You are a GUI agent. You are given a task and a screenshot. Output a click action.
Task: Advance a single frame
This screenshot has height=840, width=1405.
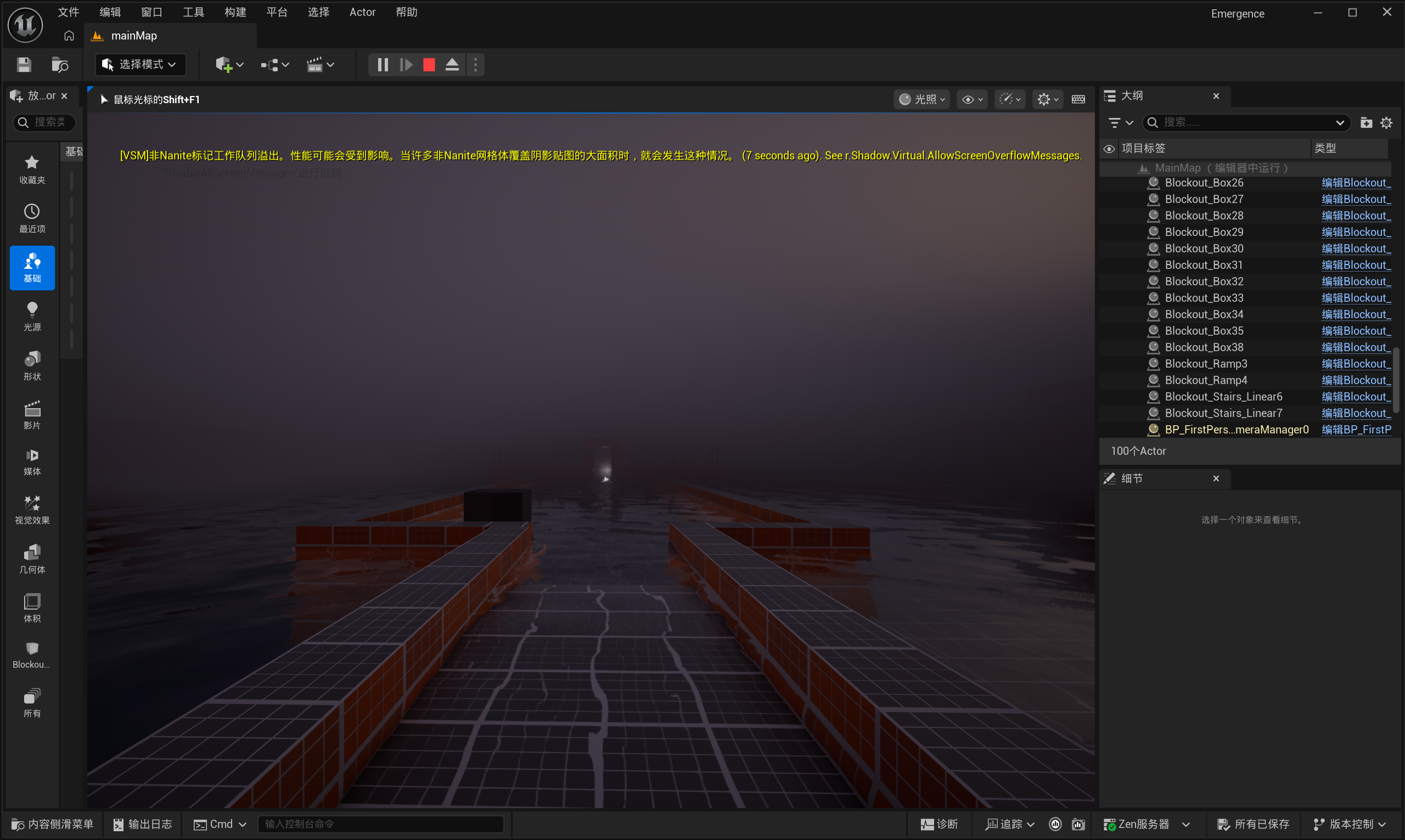tap(406, 65)
